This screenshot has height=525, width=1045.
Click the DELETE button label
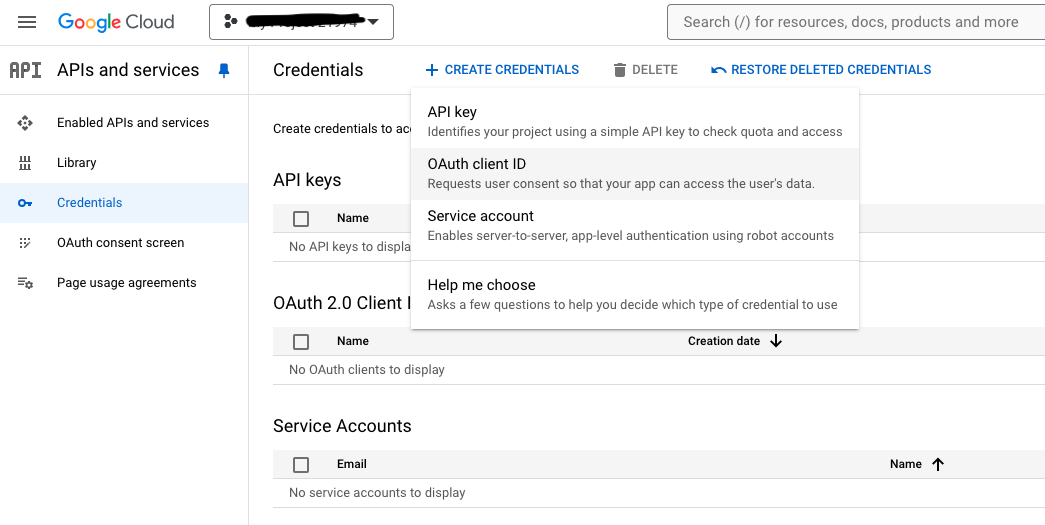pos(654,70)
